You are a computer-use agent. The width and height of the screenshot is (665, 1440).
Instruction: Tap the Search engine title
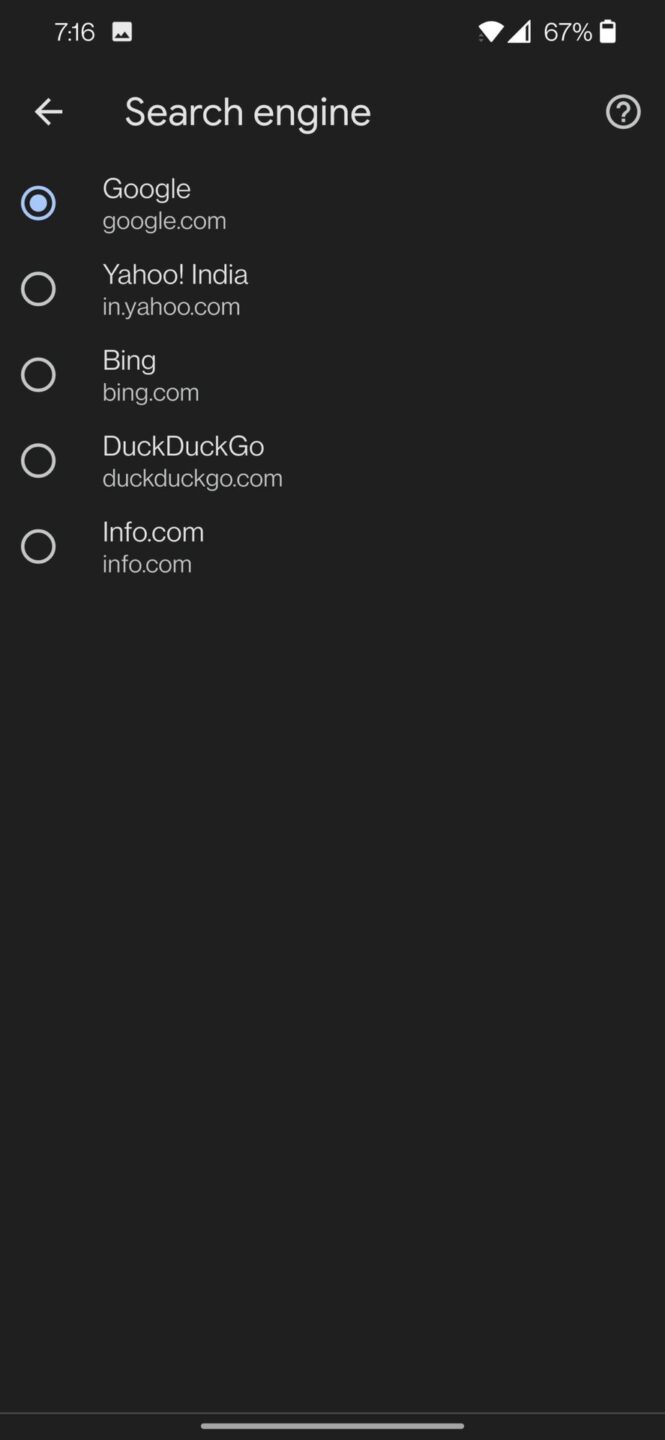coord(247,111)
